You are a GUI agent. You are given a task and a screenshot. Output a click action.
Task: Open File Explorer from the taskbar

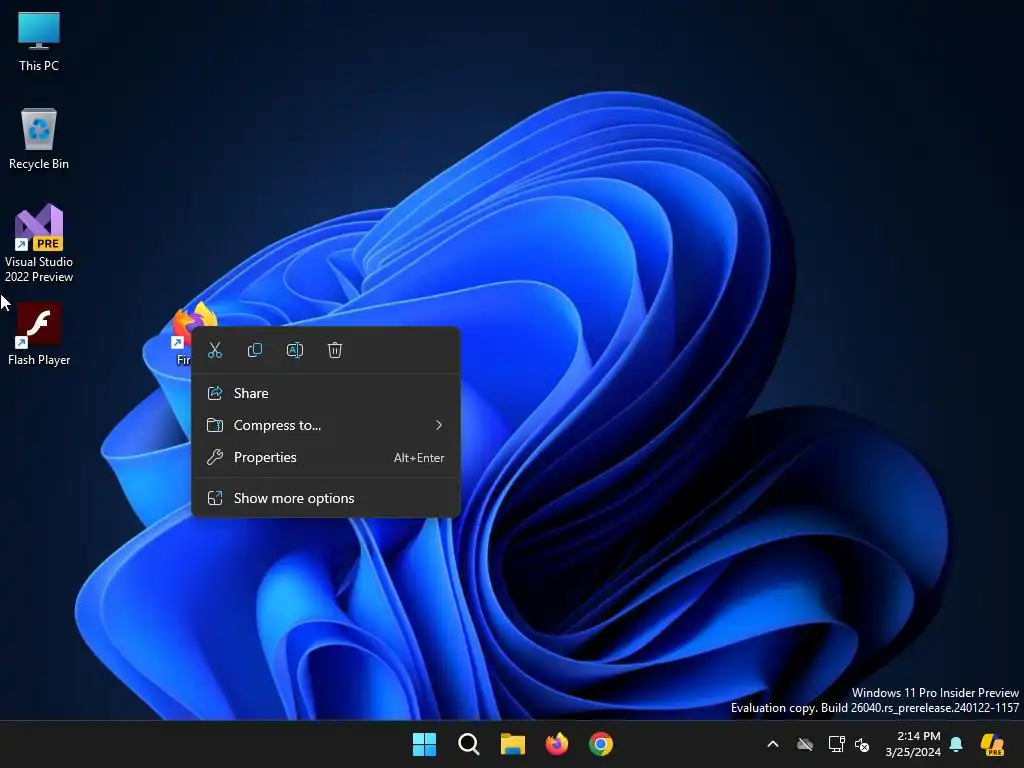click(x=513, y=744)
